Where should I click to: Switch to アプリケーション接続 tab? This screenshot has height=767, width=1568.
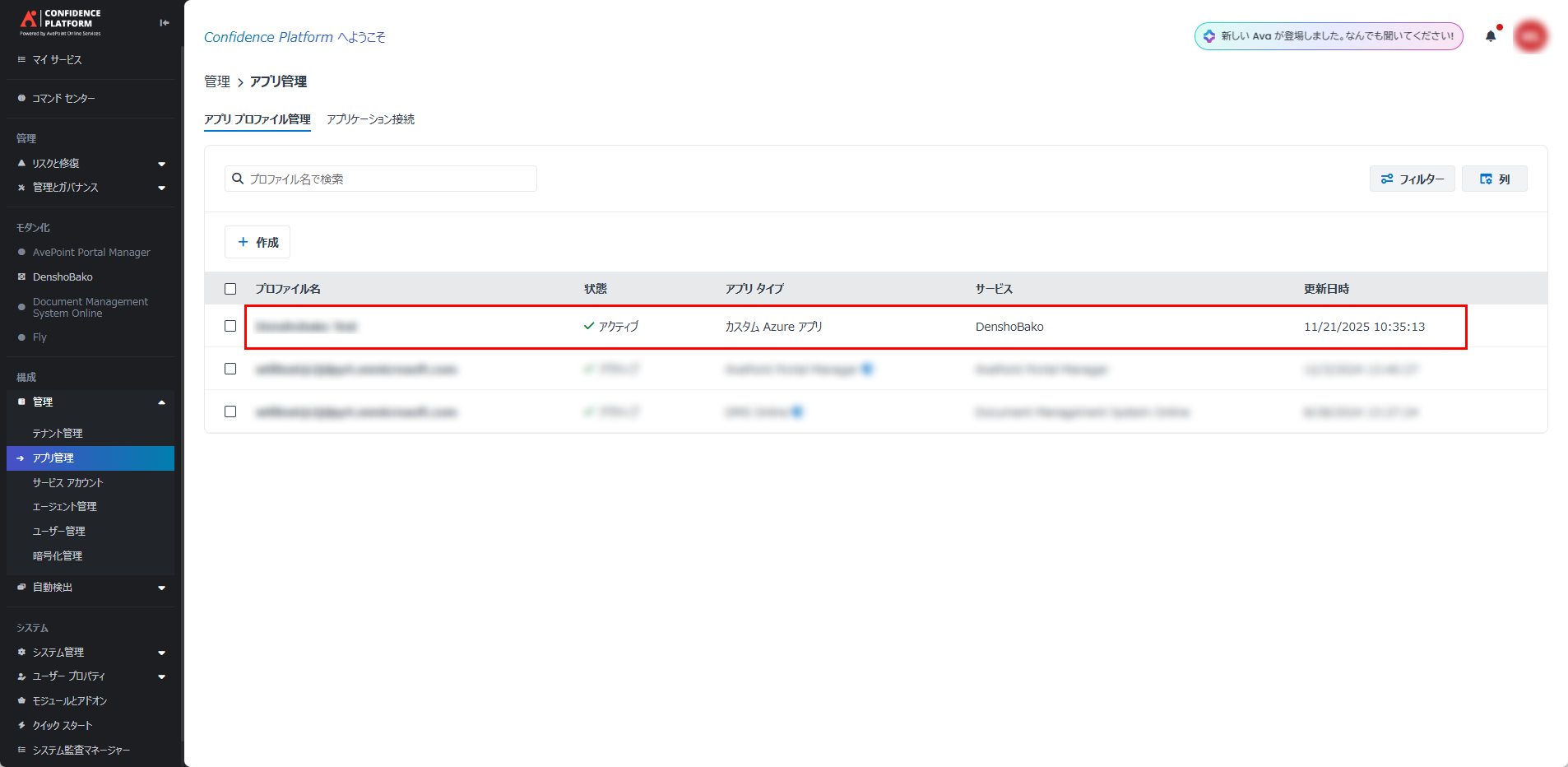click(x=370, y=119)
